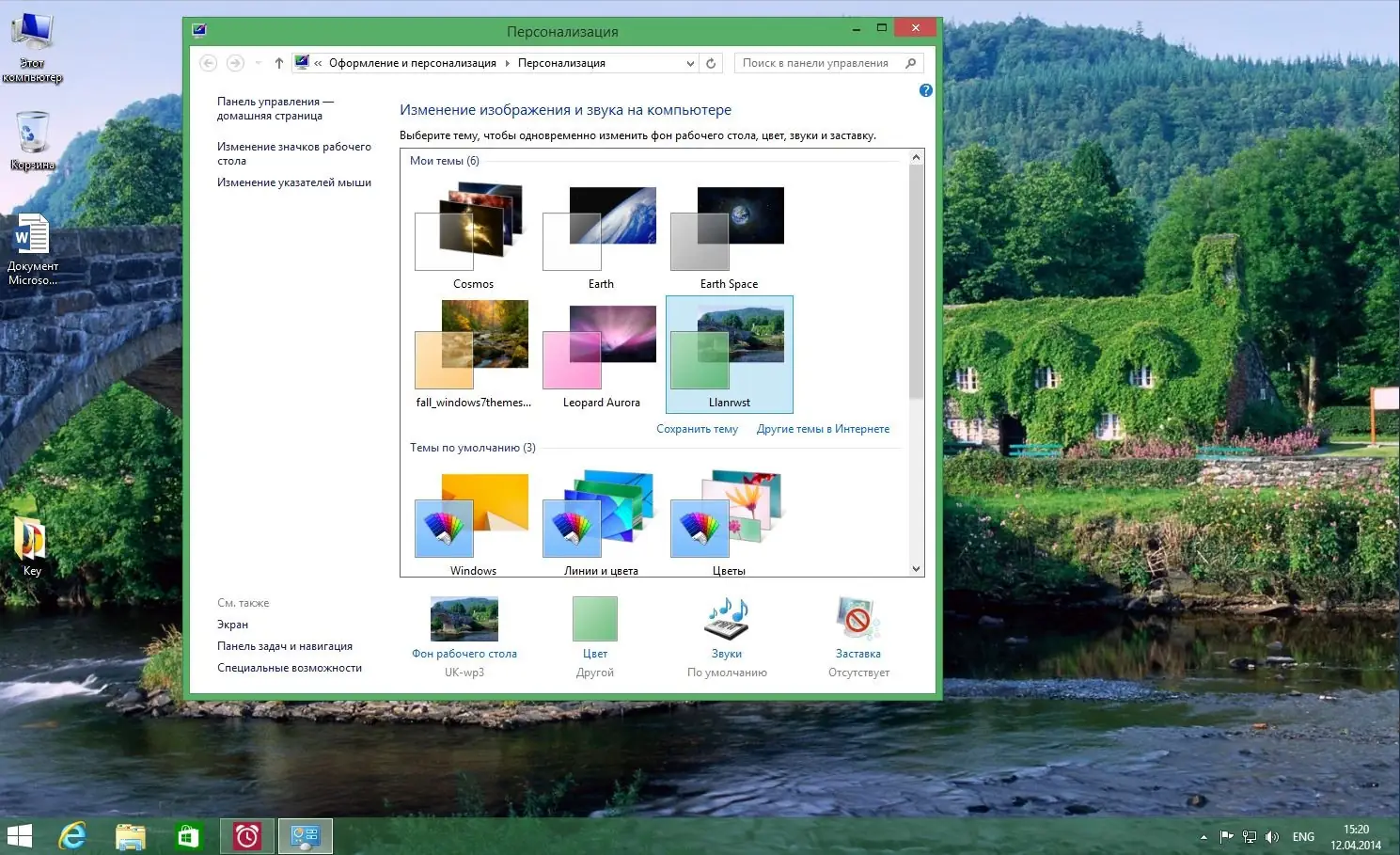Click the 'Персонализация' breadcrumb
Viewport: 1400px width, 855px height.
click(561, 63)
